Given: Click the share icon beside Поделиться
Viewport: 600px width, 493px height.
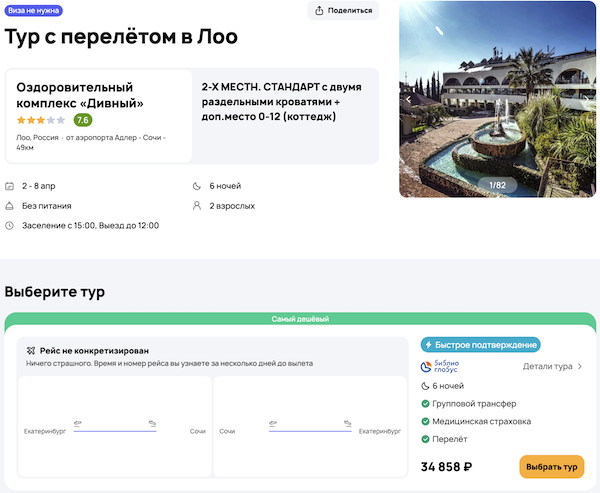Looking at the screenshot, I should pyautogui.click(x=320, y=11).
